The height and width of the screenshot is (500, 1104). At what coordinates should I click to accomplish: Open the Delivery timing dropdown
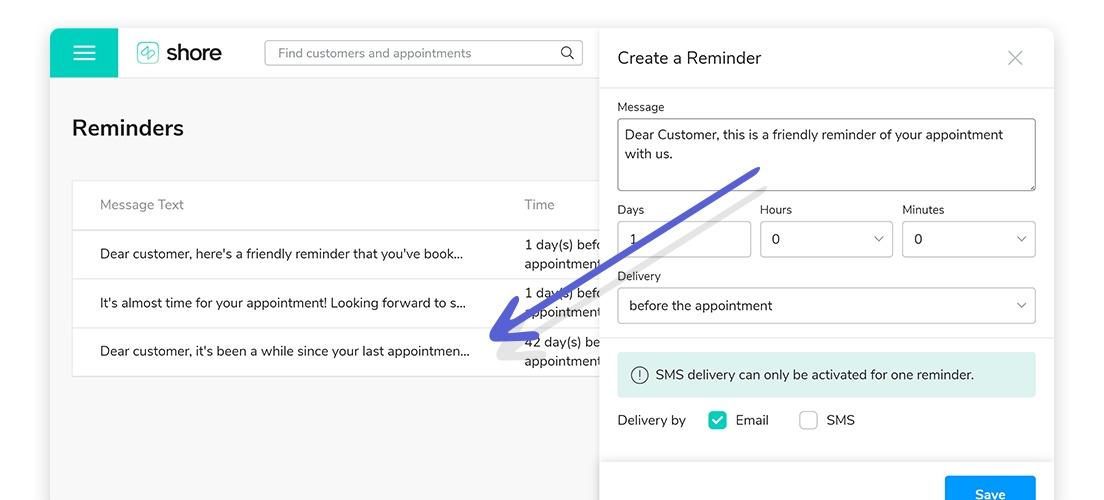click(826, 306)
